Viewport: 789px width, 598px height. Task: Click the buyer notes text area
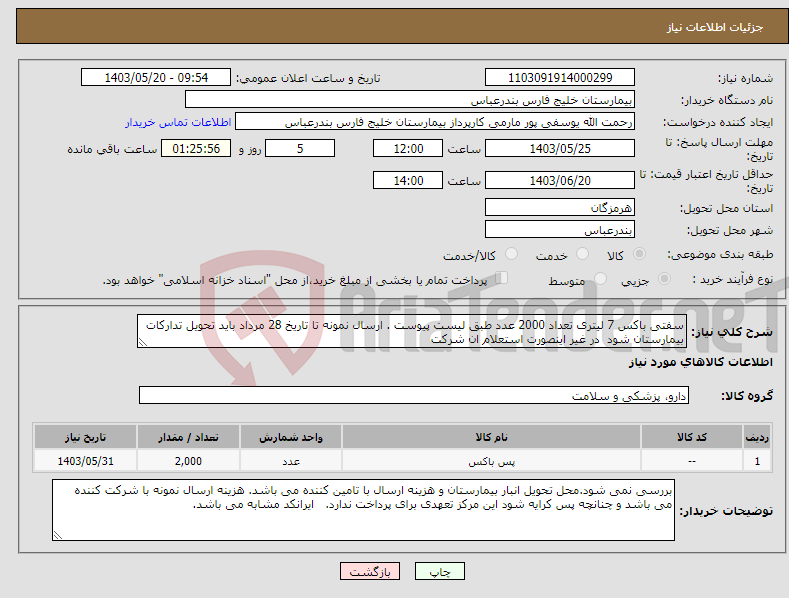pyautogui.click(x=363, y=510)
